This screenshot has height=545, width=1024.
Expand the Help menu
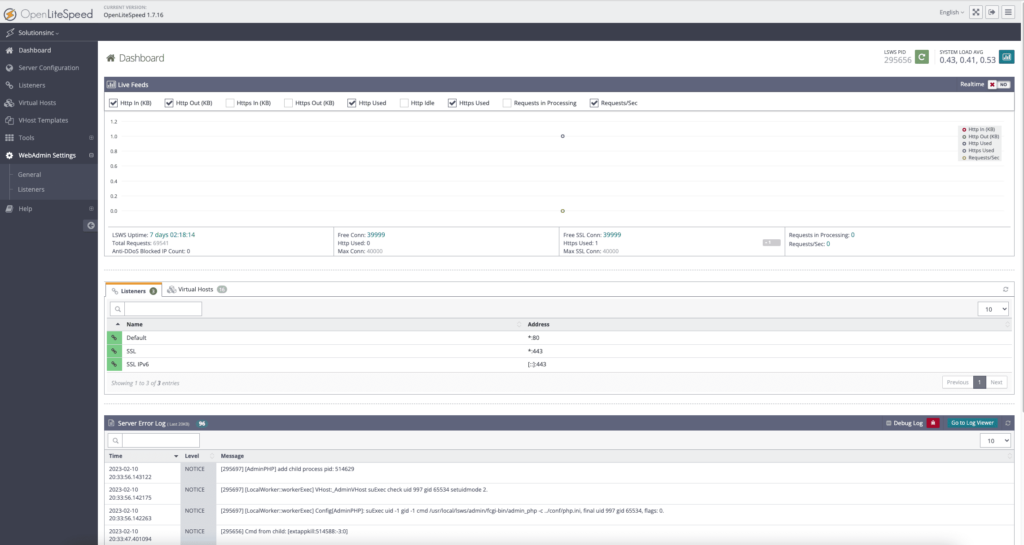click(91, 209)
